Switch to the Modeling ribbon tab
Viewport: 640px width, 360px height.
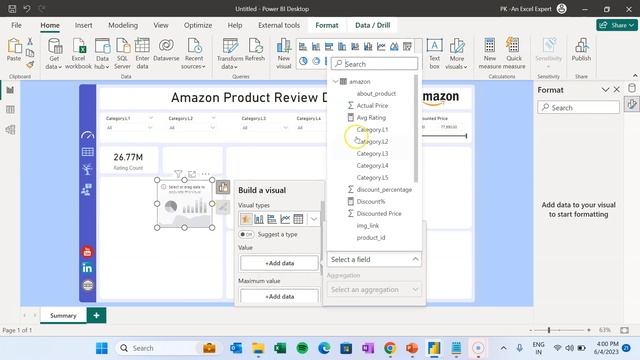click(123, 25)
